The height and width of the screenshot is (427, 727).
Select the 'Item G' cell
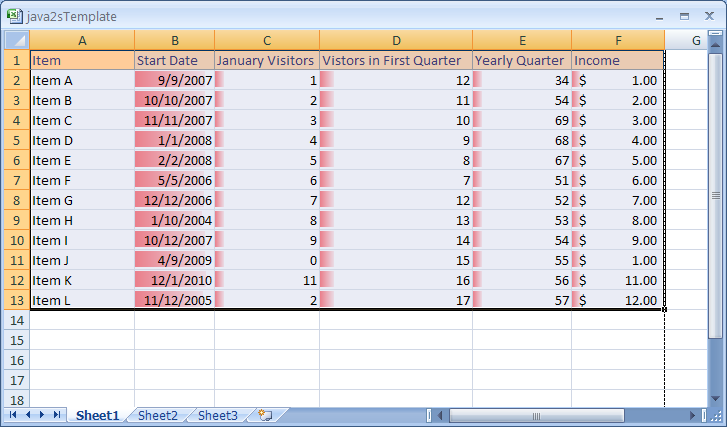82,200
